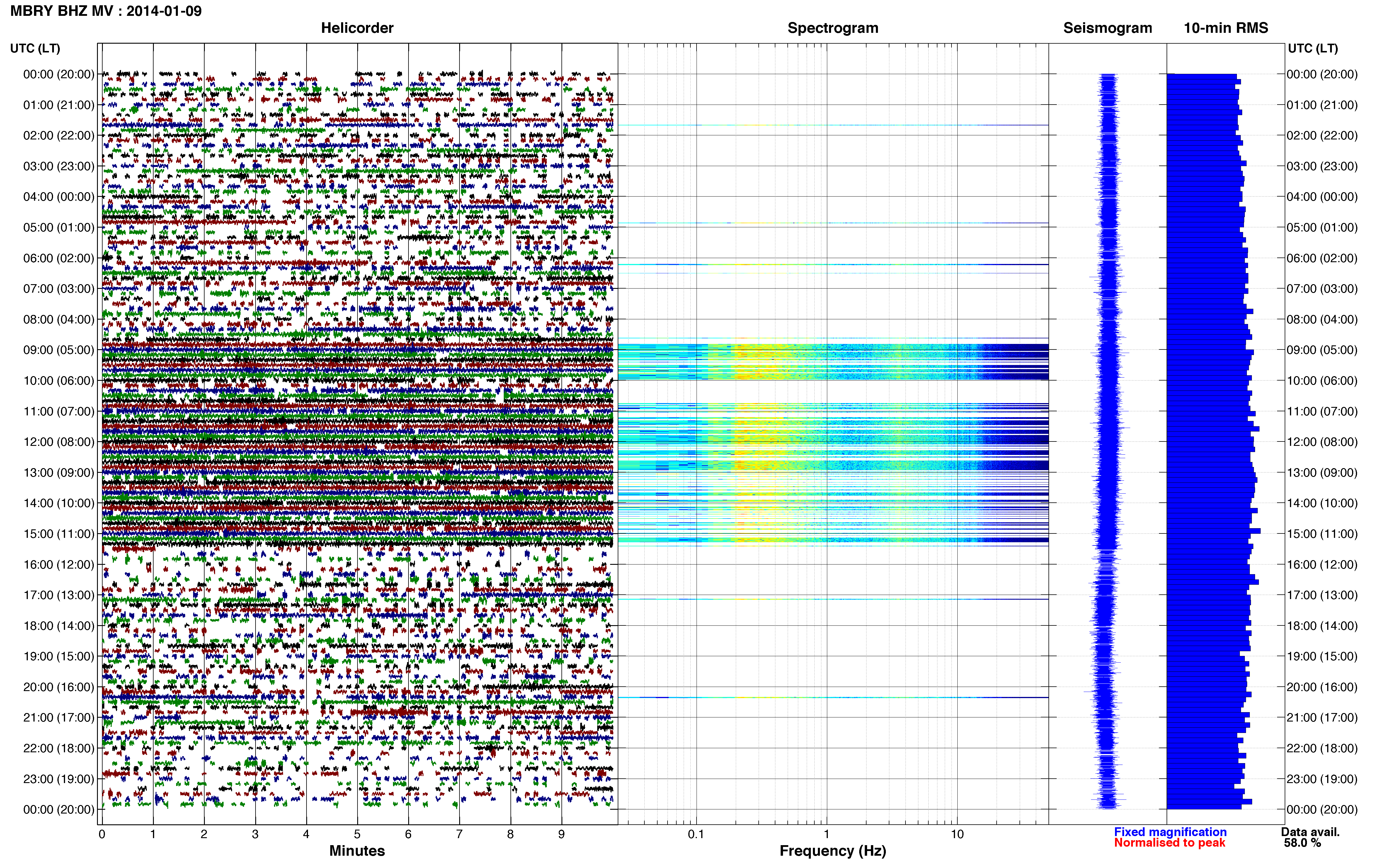Screen dimensions: 1389x868
Task: Click left axis label '15:00 (11:00)'
Action: pos(59,534)
